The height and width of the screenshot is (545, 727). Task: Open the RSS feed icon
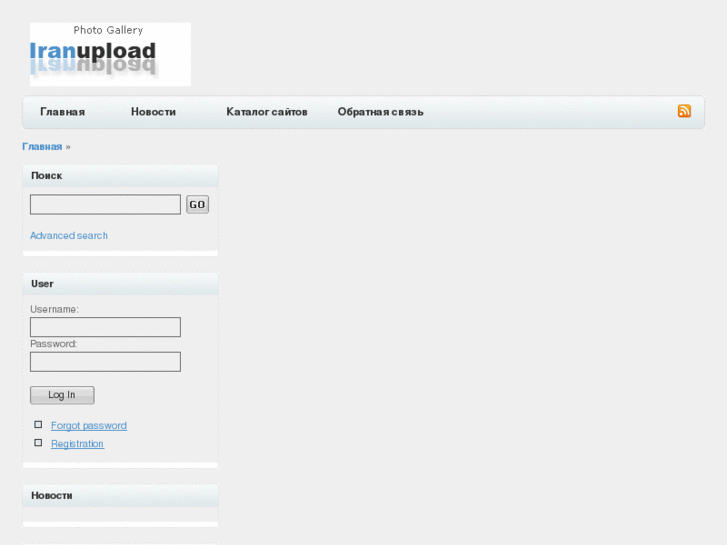coord(684,111)
